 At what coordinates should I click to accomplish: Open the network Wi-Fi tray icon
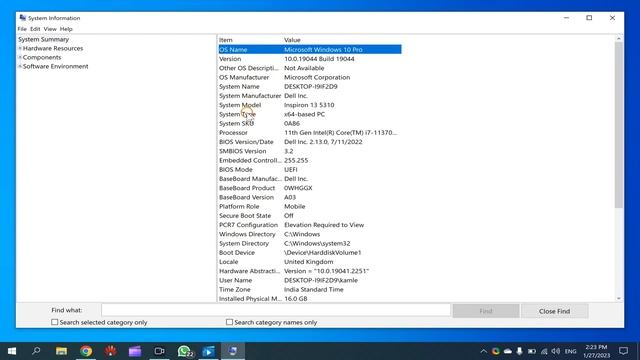coord(544,351)
